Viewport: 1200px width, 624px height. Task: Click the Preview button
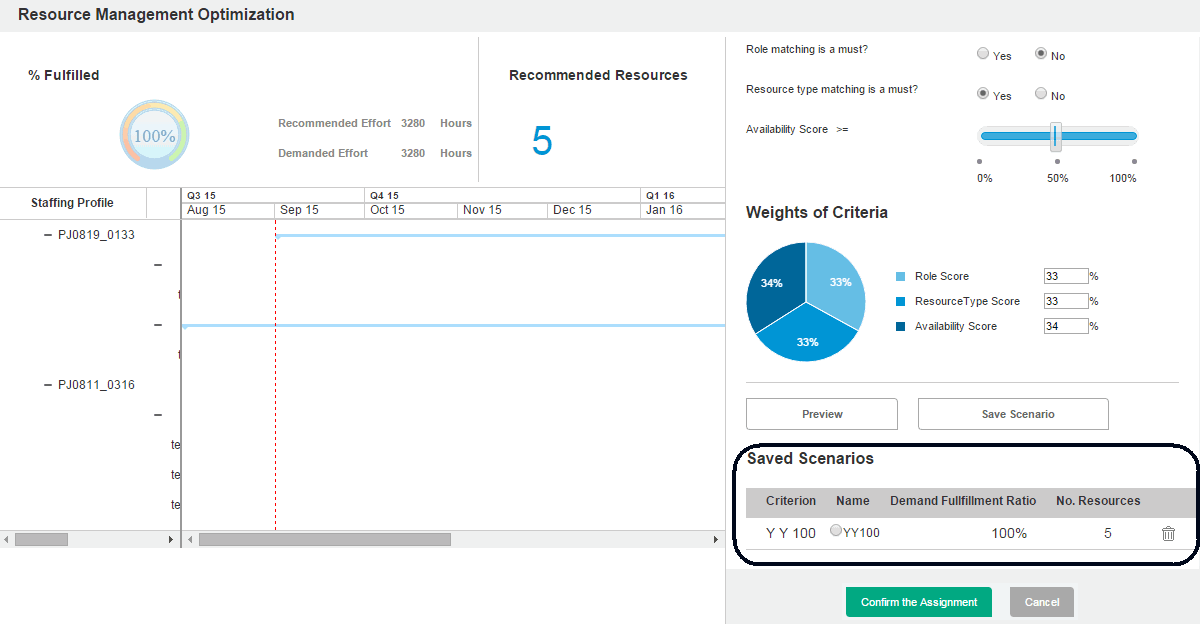(x=822, y=414)
